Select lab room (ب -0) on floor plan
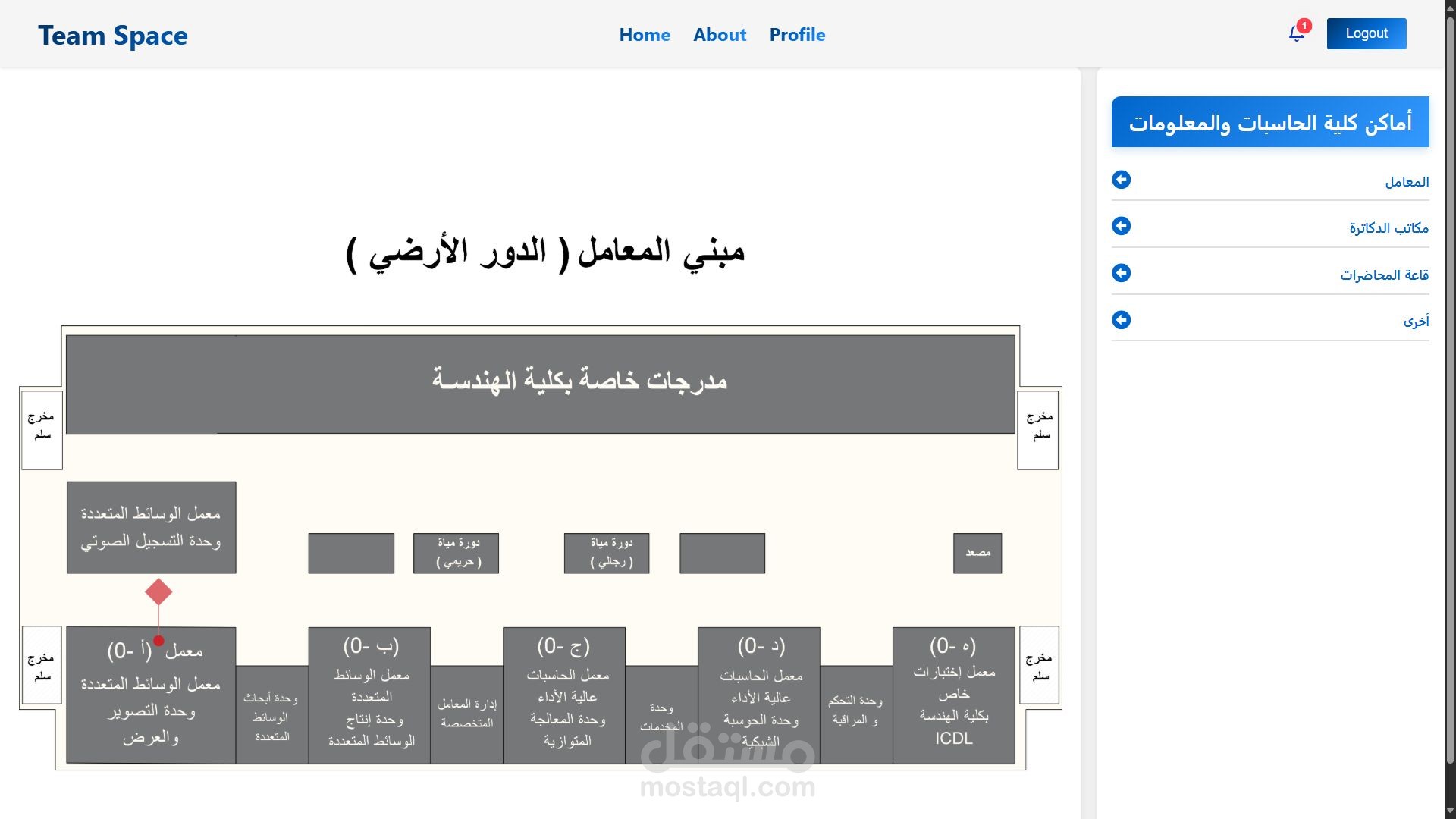 (x=370, y=695)
